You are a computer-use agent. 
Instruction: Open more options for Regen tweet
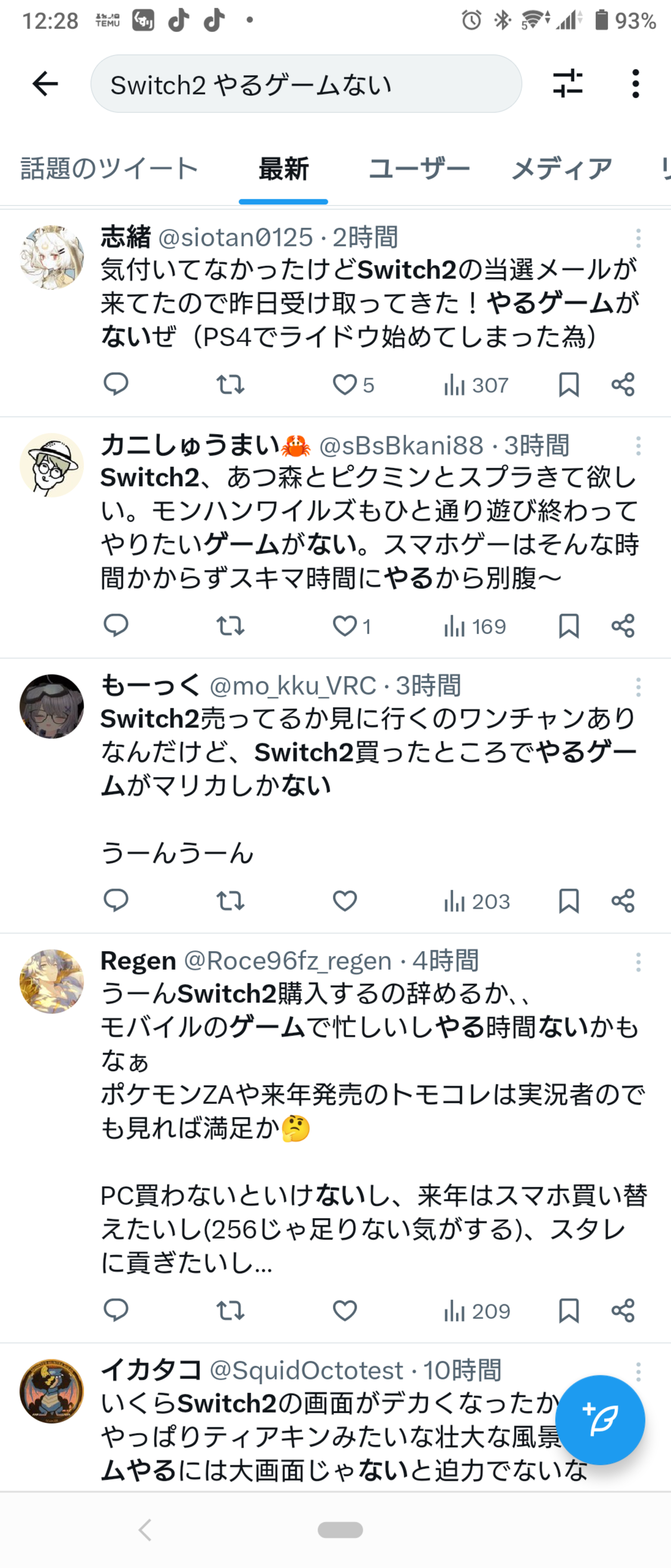638,962
